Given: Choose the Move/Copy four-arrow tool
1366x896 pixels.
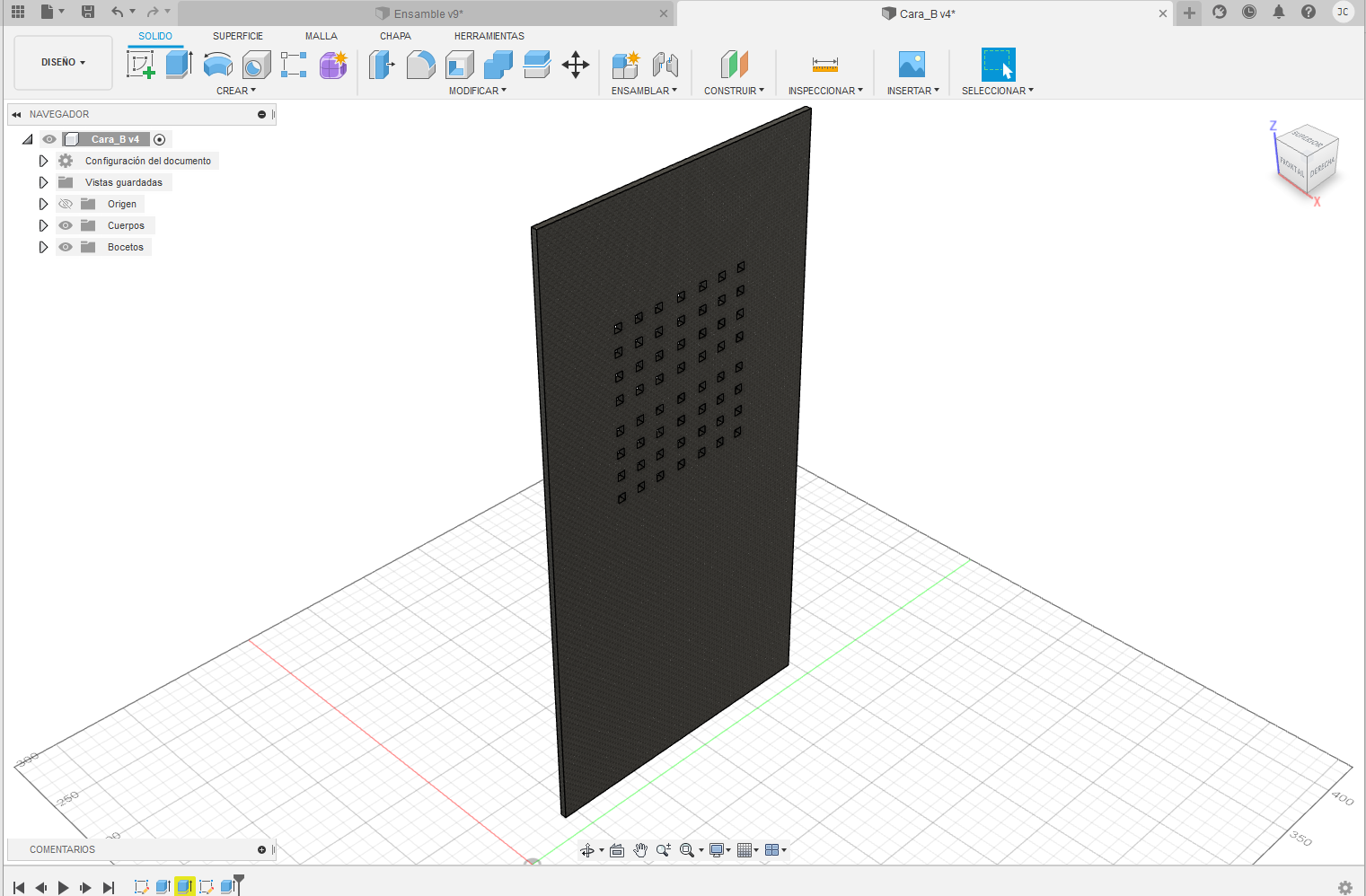Looking at the screenshot, I should coord(576,65).
